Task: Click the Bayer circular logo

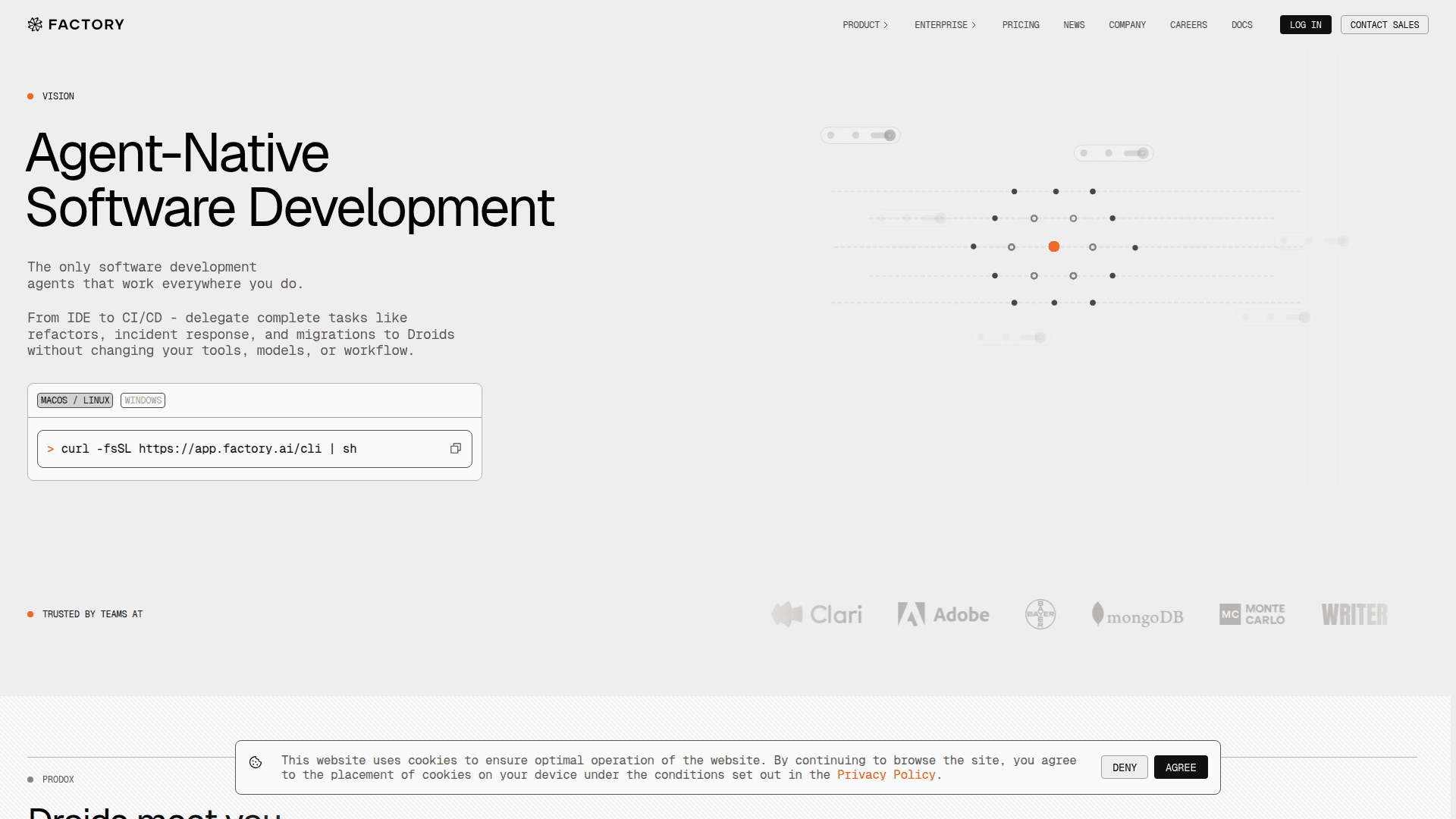Action: point(1040,614)
